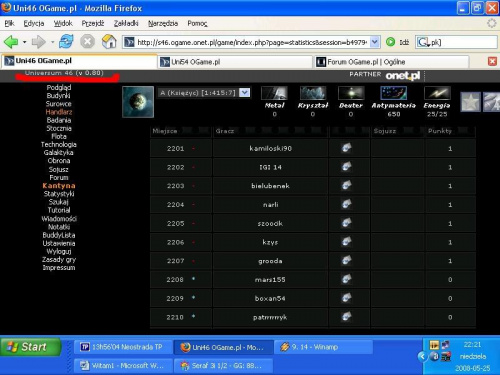This screenshot has width=500, height=375.
Task: Go to Firefox home page icon
Action: pos(109,42)
